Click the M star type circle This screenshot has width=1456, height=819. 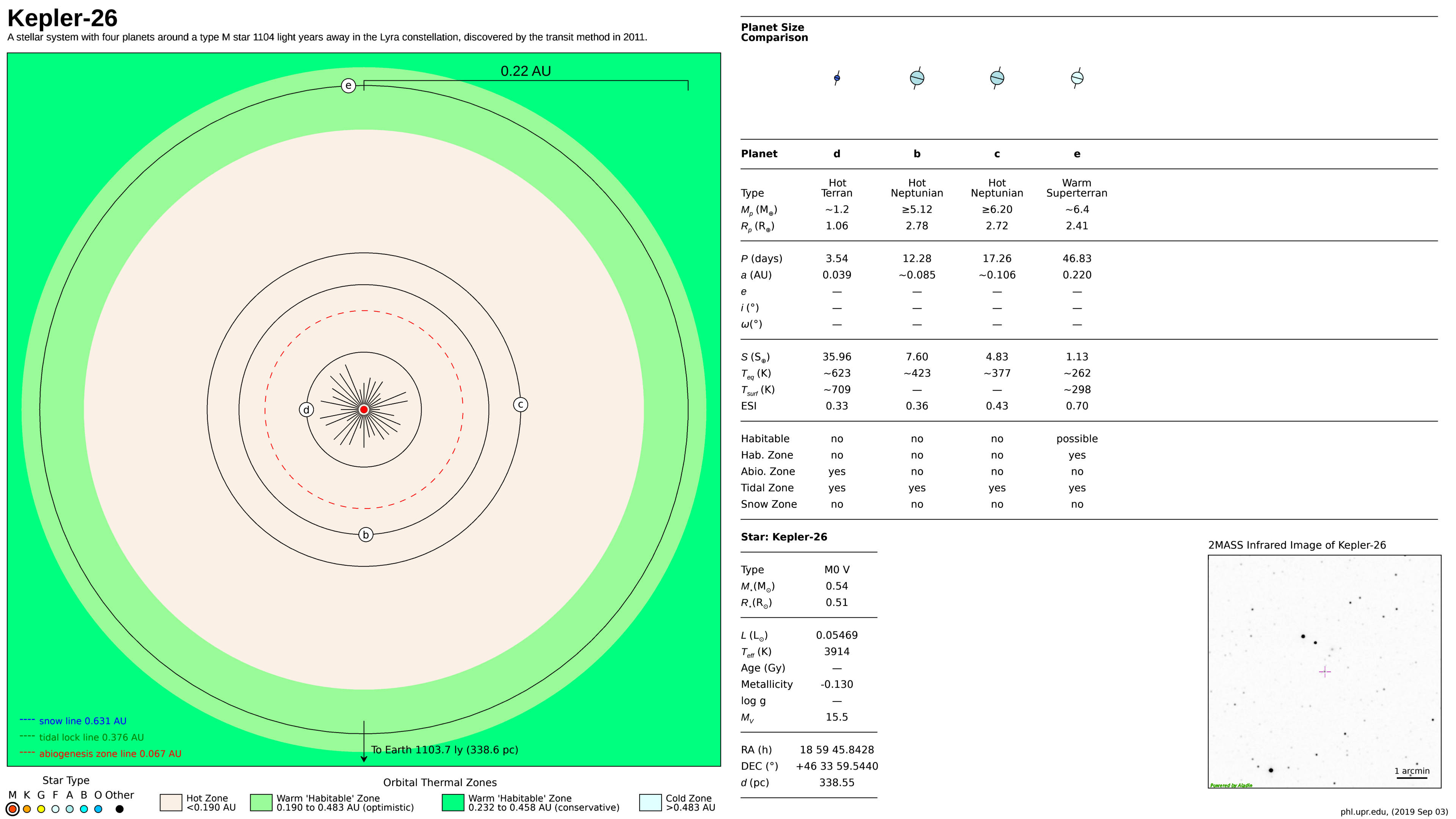13,809
